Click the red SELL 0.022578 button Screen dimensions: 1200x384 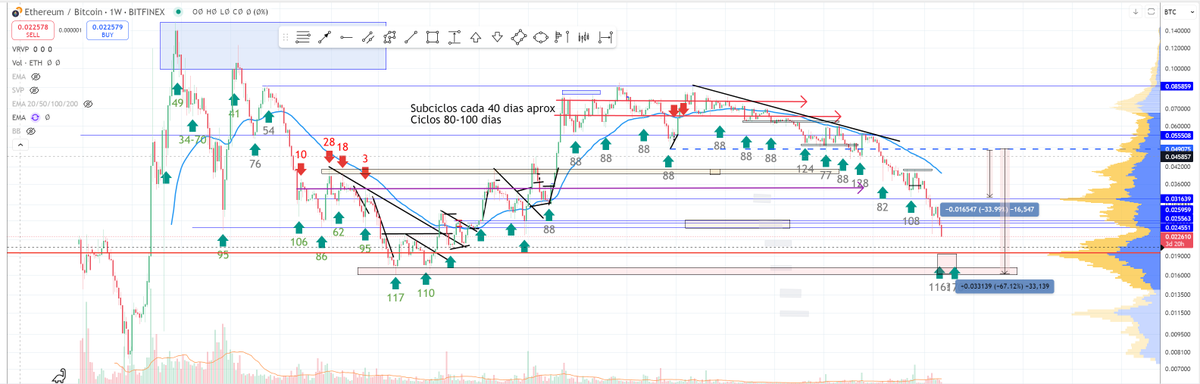click(32, 30)
